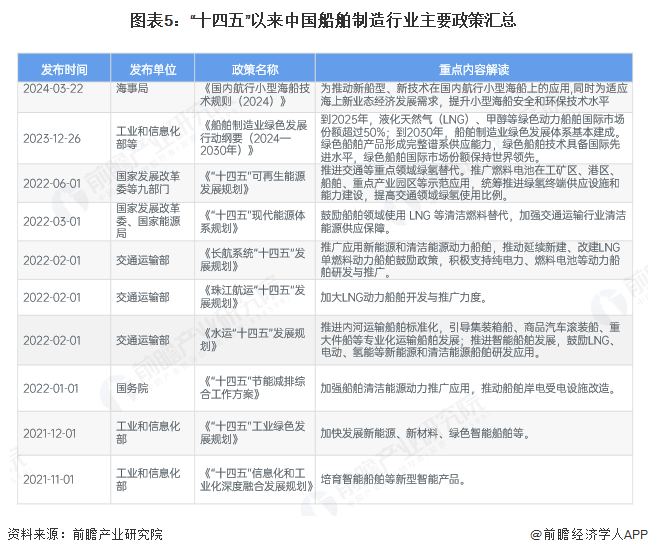Click the 发布单位 column header
Image resolution: width=648 pixels, height=555 pixels.
pos(152,69)
